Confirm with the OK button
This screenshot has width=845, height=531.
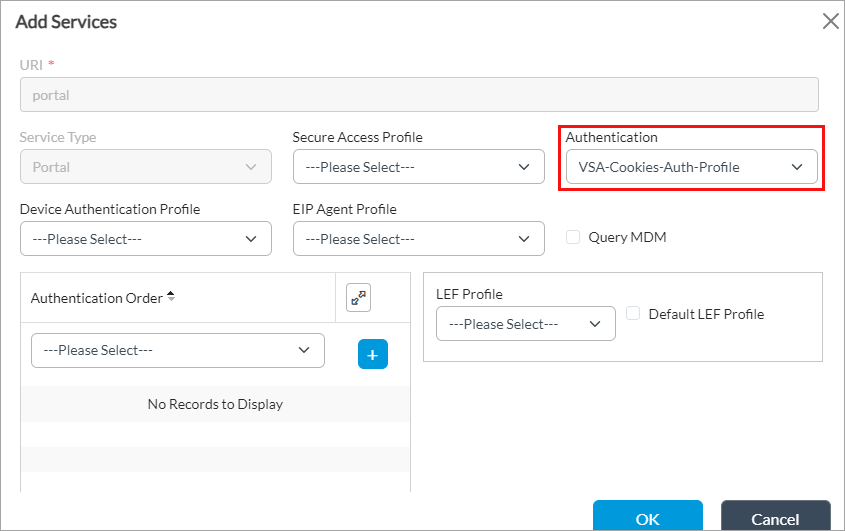pyautogui.click(x=648, y=516)
